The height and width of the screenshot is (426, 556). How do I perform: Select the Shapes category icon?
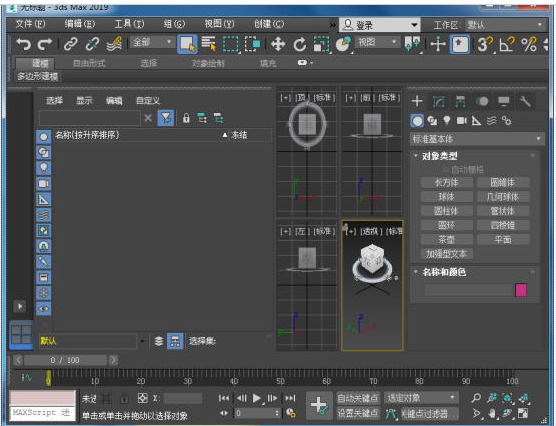(432, 121)
